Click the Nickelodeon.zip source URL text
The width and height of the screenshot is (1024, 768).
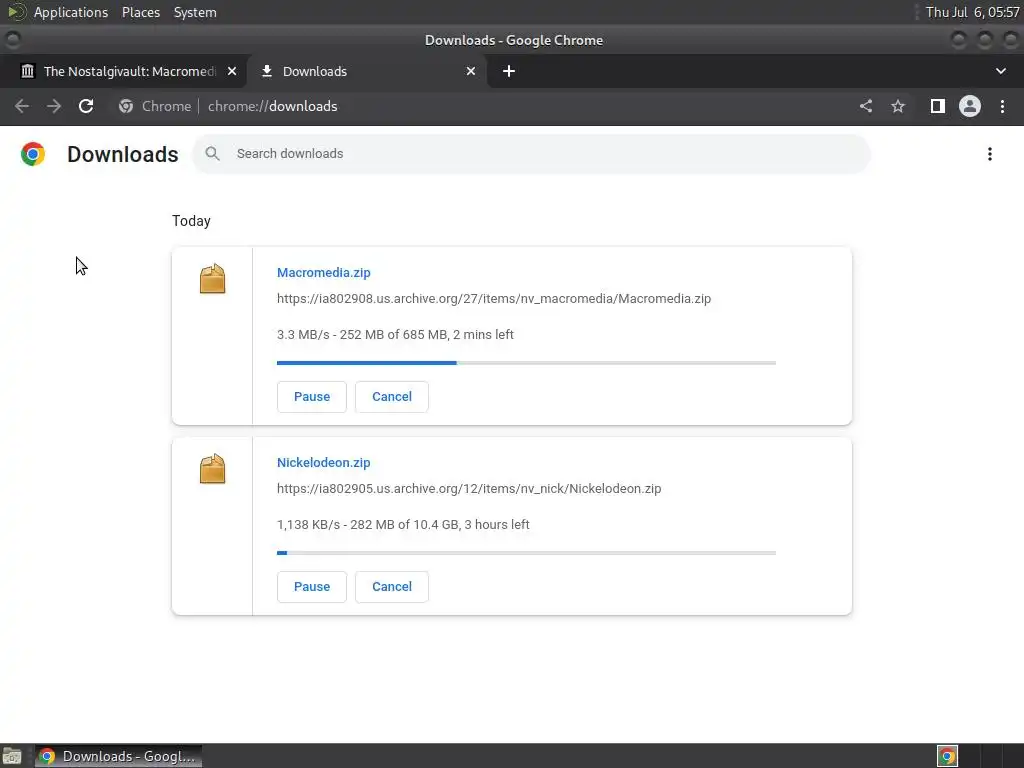click(469, 488)
